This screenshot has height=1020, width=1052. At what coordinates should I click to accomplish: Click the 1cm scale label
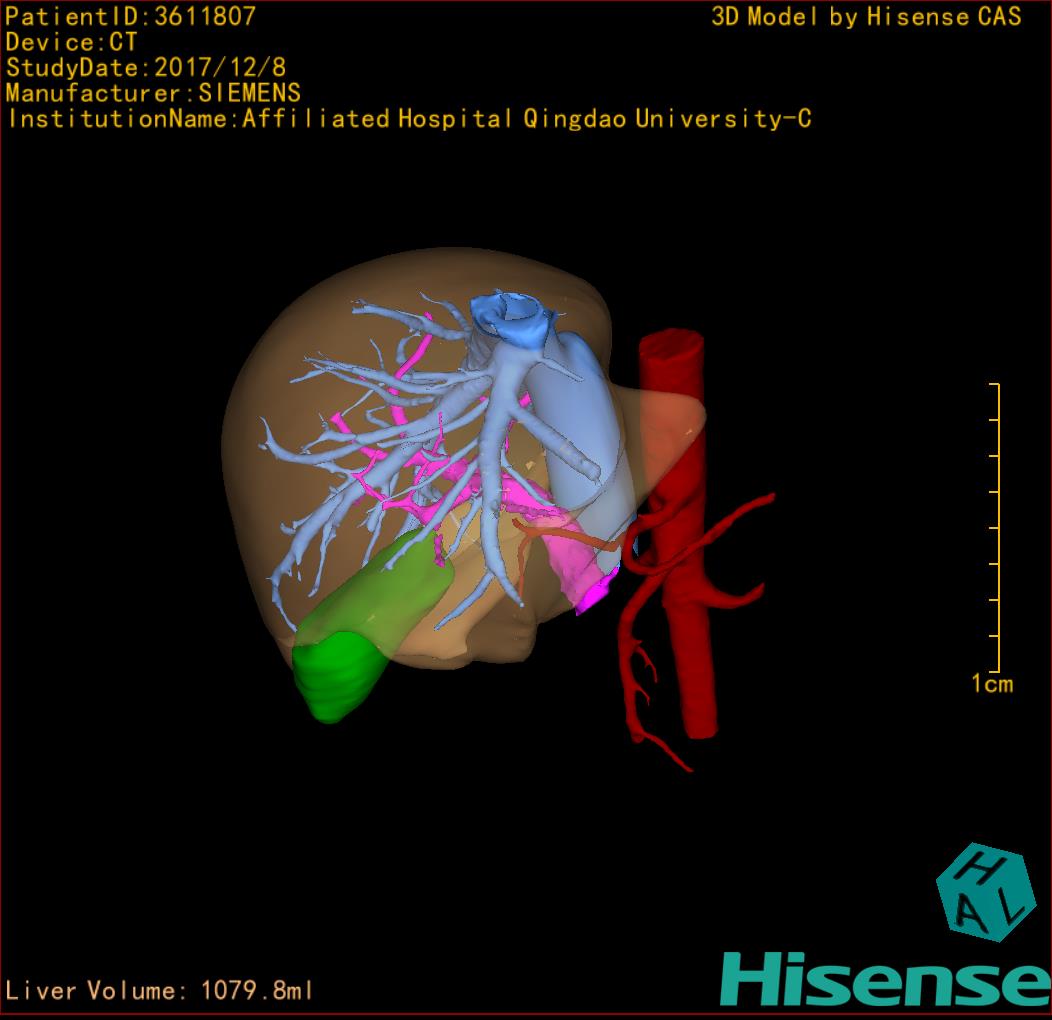pos(991,685)
